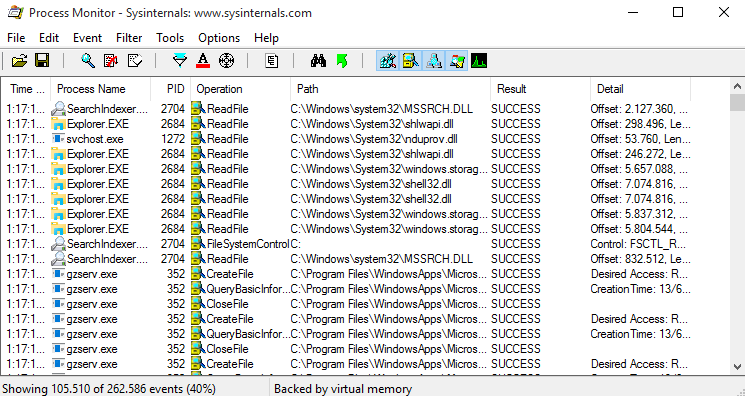Click the Offset: 5.837.312 detail cell
This screenshot has height=396, width=745.
[639, 214]
